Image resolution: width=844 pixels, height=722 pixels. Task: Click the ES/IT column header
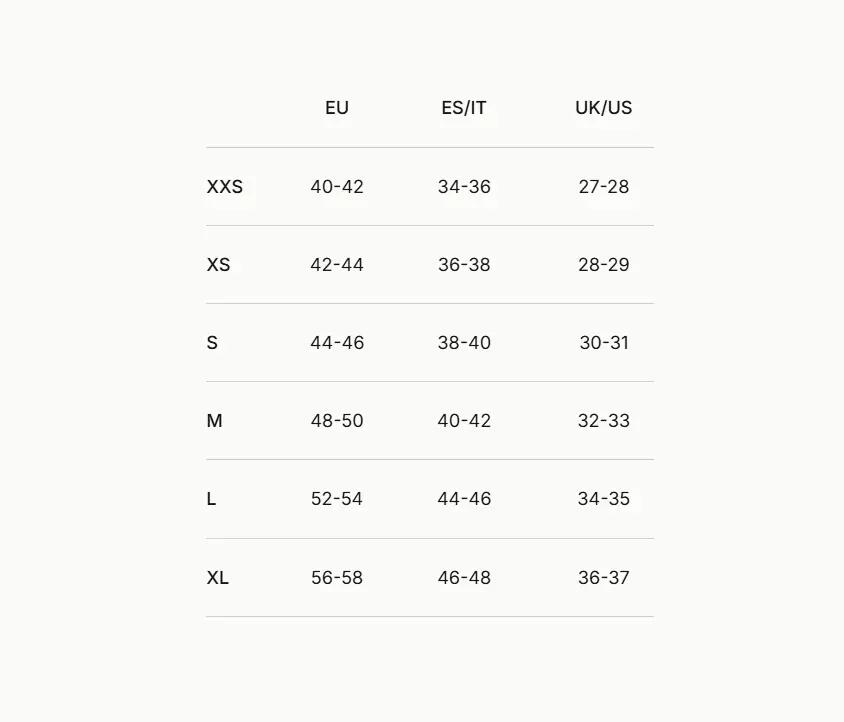[x=463, y=108]
